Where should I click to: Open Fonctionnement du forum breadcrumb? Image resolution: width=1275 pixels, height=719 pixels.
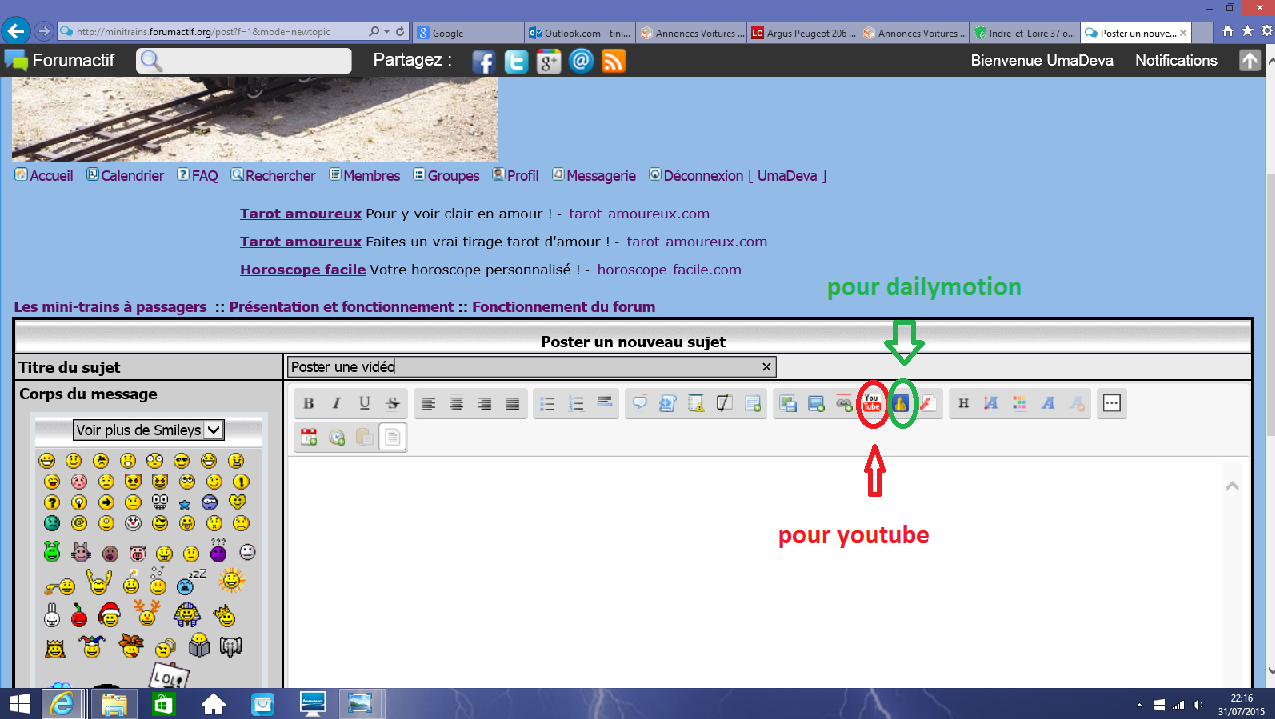[564, 307]
